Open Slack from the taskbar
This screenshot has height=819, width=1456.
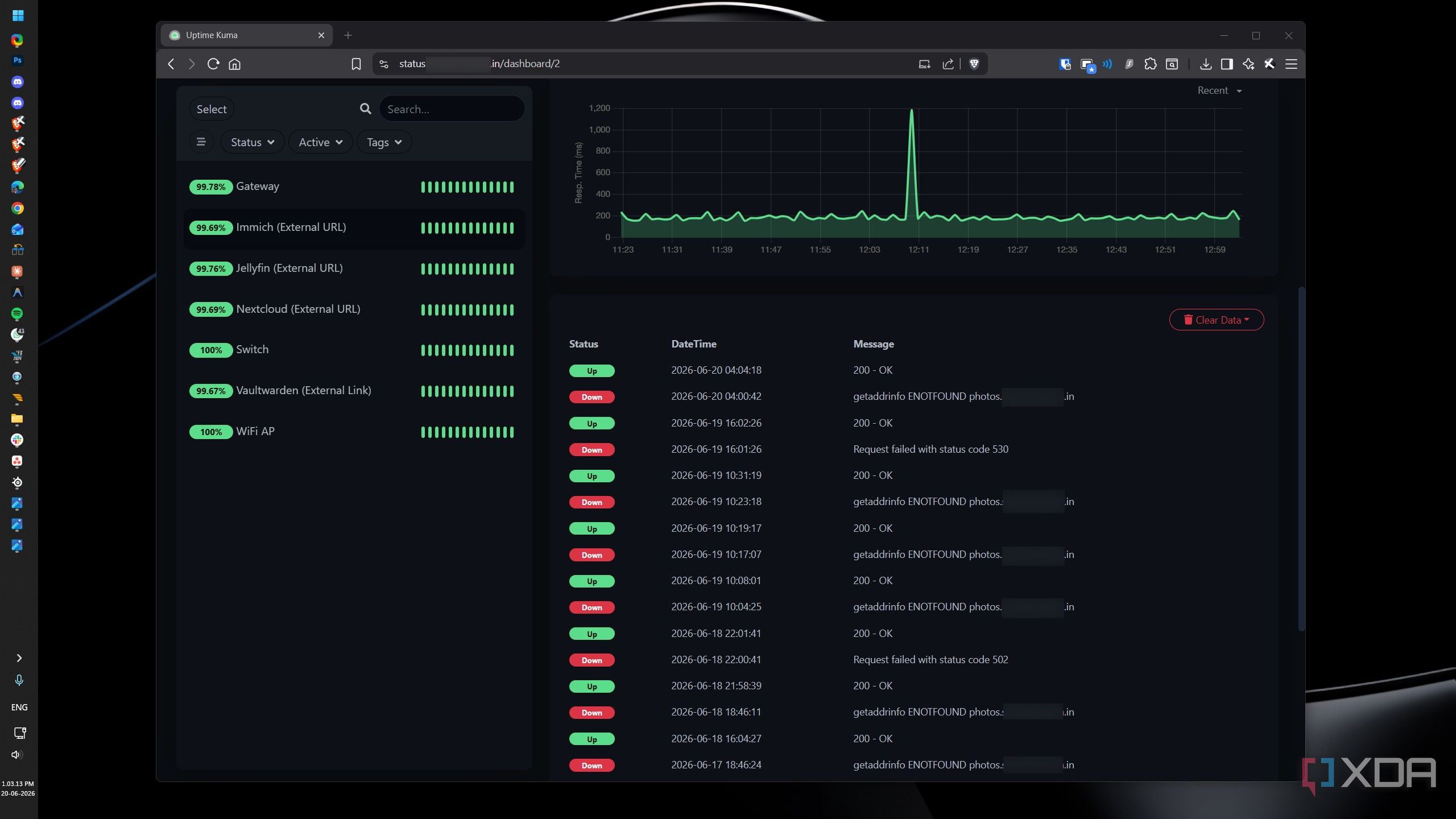click(x=17, y=440)
